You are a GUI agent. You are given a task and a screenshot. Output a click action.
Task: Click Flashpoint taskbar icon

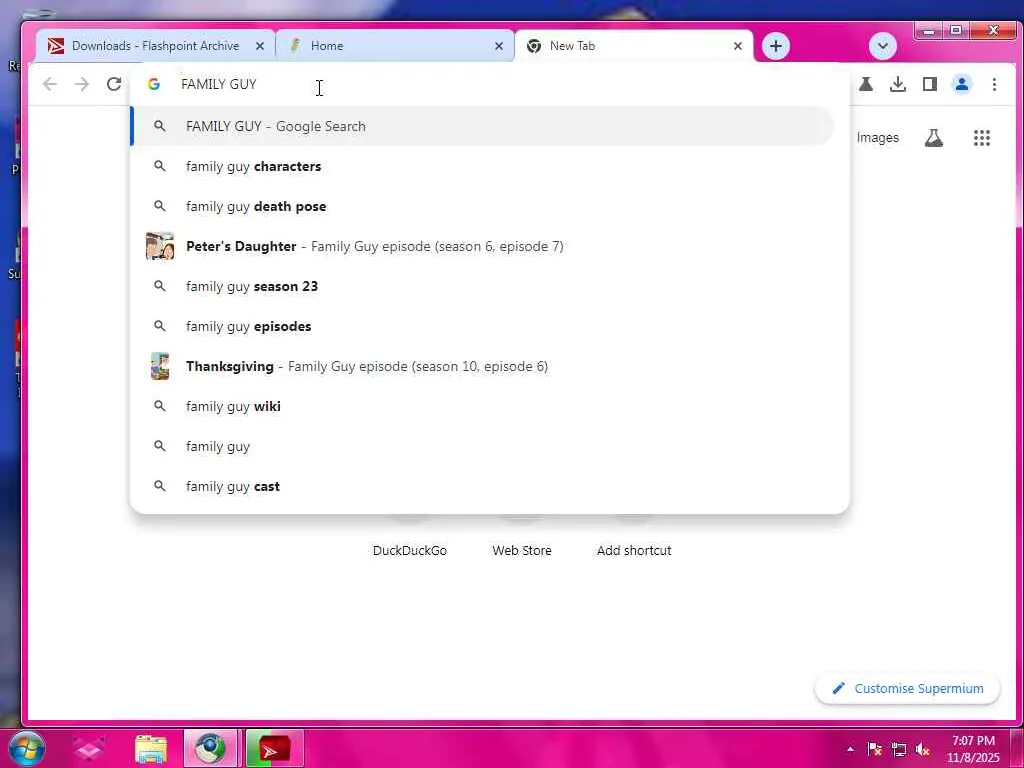275,749
